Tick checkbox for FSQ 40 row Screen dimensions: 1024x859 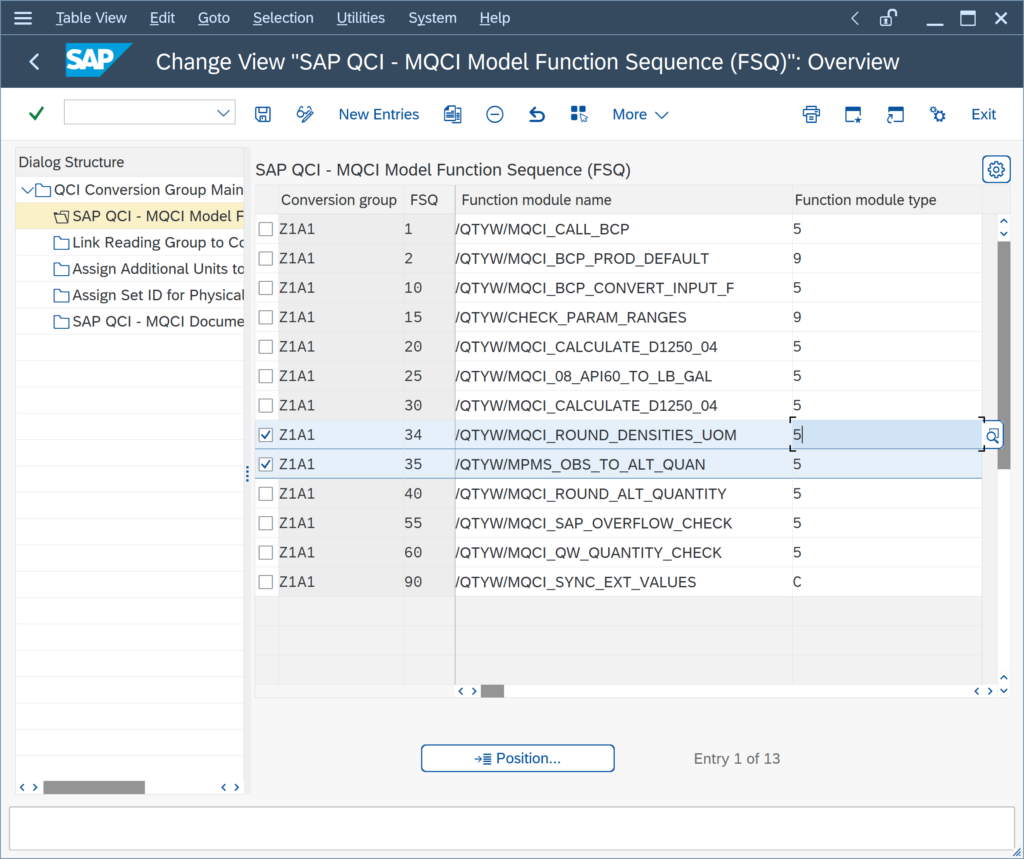click(266, 494)
